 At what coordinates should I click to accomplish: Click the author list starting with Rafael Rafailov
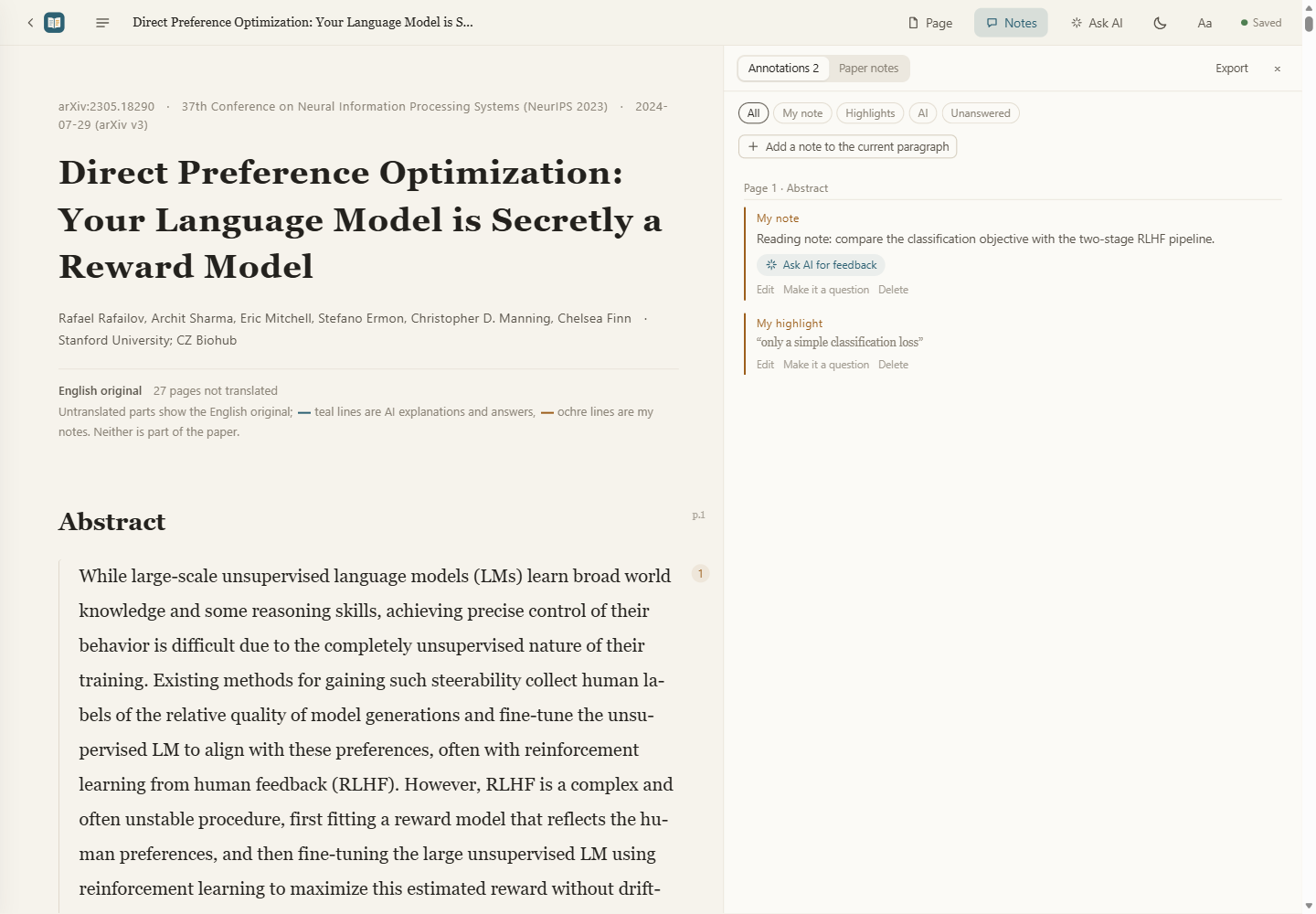pyautogui.click(x=345, y=319)
